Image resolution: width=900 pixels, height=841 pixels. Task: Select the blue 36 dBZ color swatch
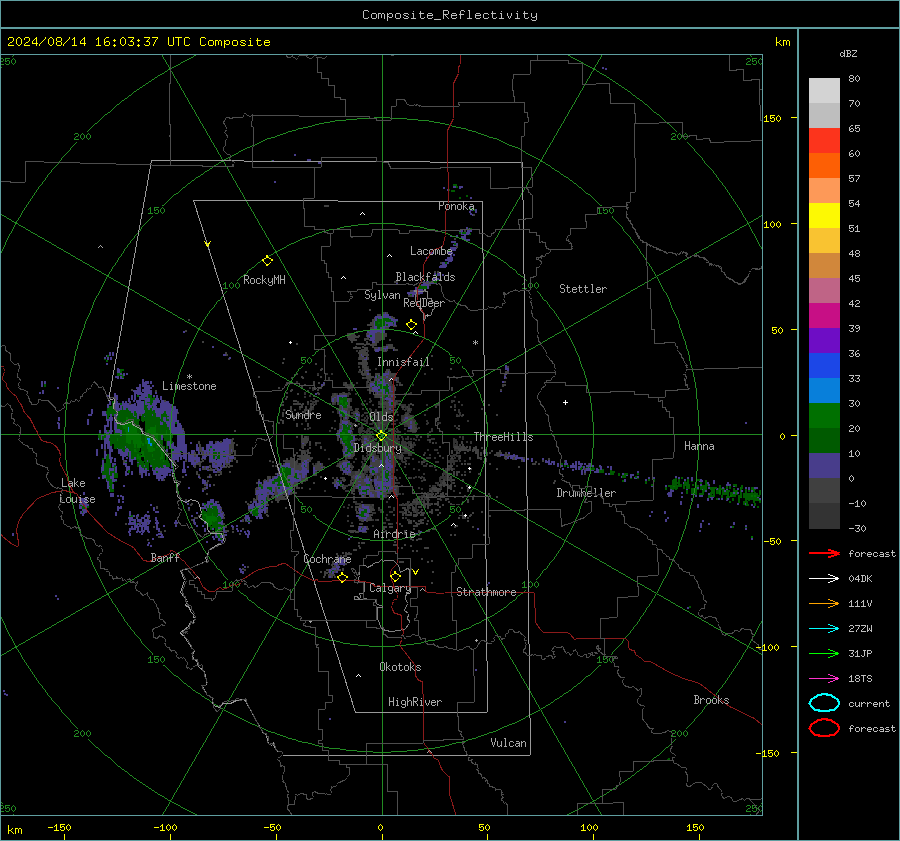824,365
